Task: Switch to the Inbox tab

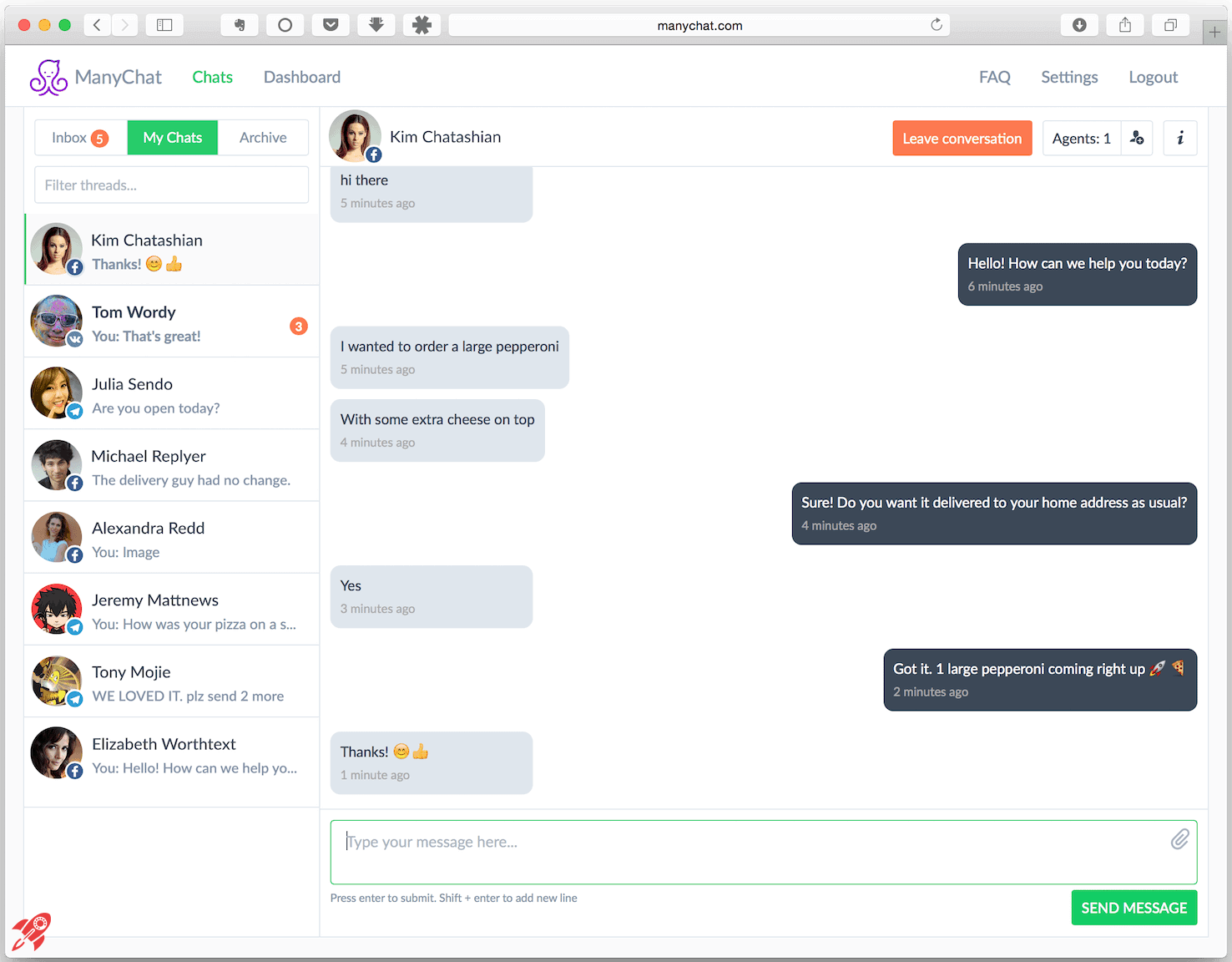Action: coord(80,138)
